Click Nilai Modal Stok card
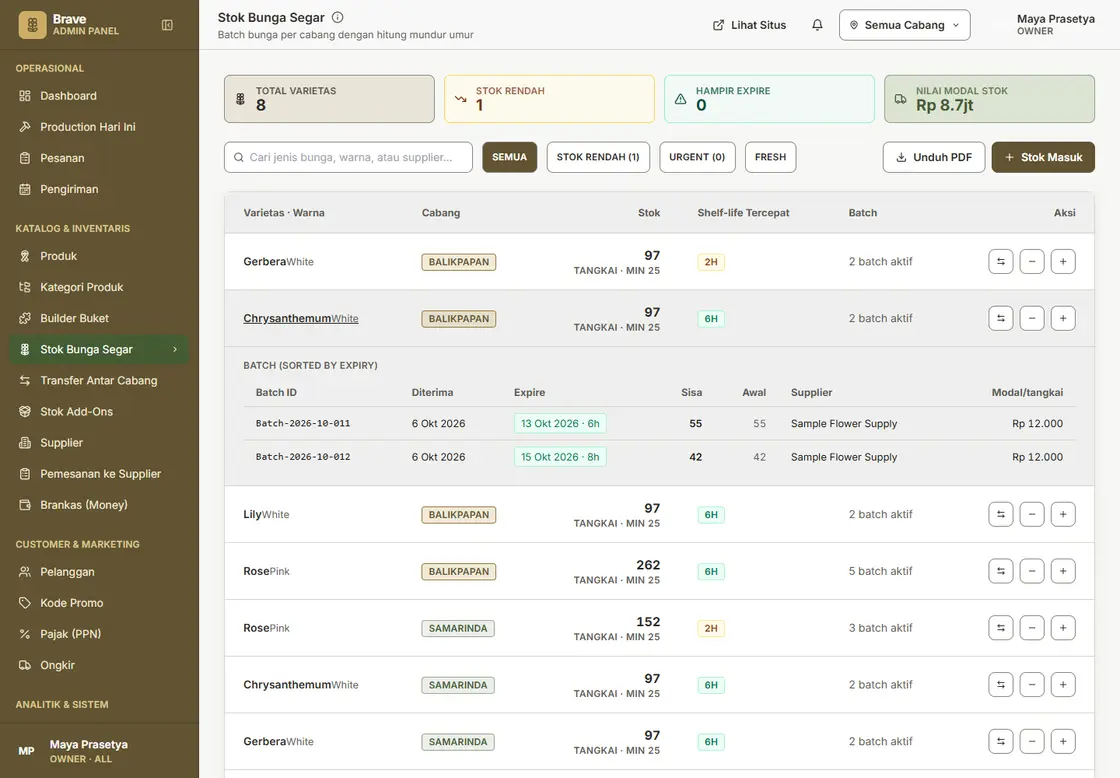The image size is (1120, 778). [x=989, y=99]
